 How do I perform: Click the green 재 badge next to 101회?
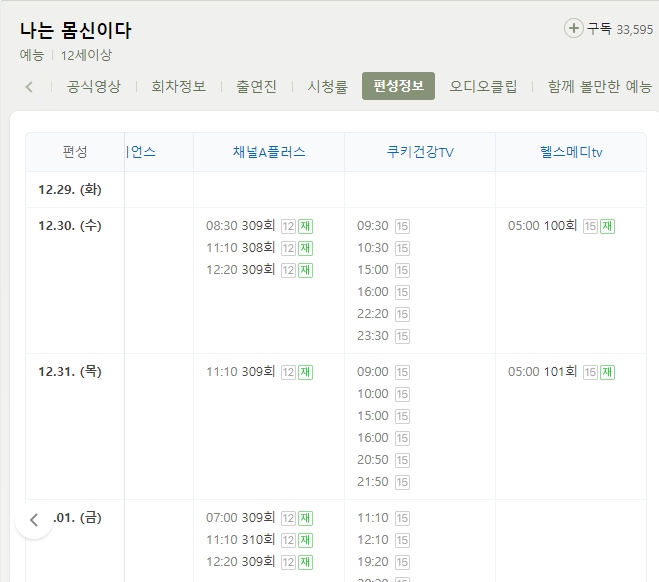(607, 372)
